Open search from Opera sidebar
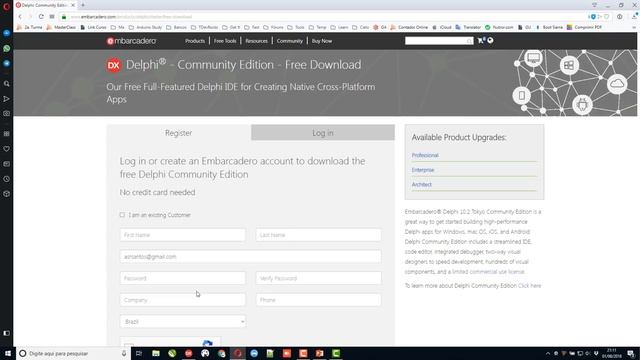 click(7, 84)
